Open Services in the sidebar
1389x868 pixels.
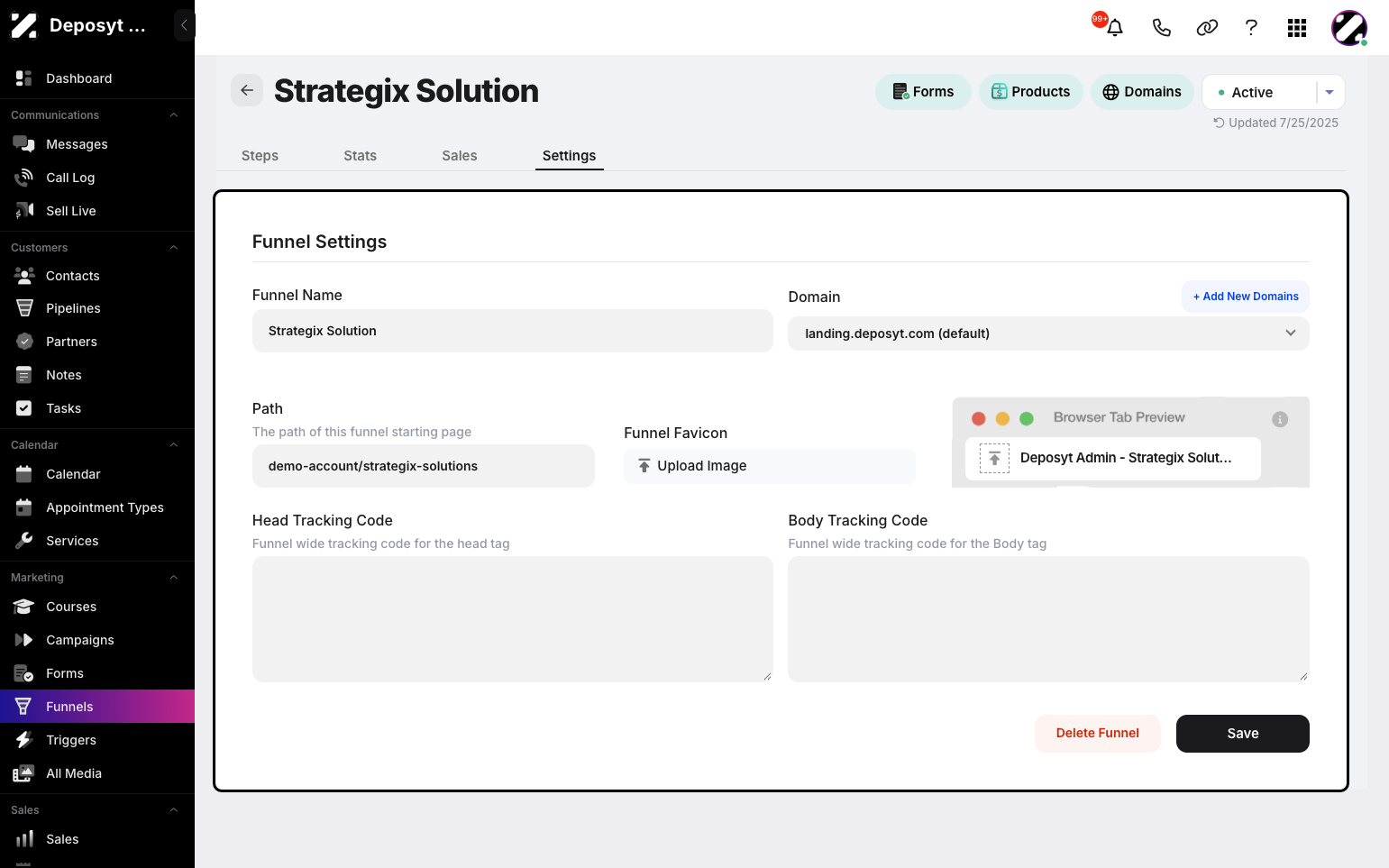tap(97, 541)
